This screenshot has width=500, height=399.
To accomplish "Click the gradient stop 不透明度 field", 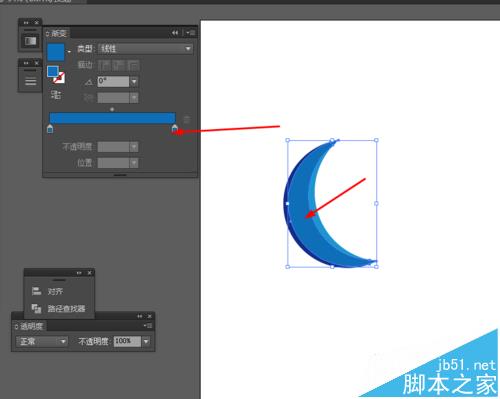I will pyautogui.click(x=113, y=147).
